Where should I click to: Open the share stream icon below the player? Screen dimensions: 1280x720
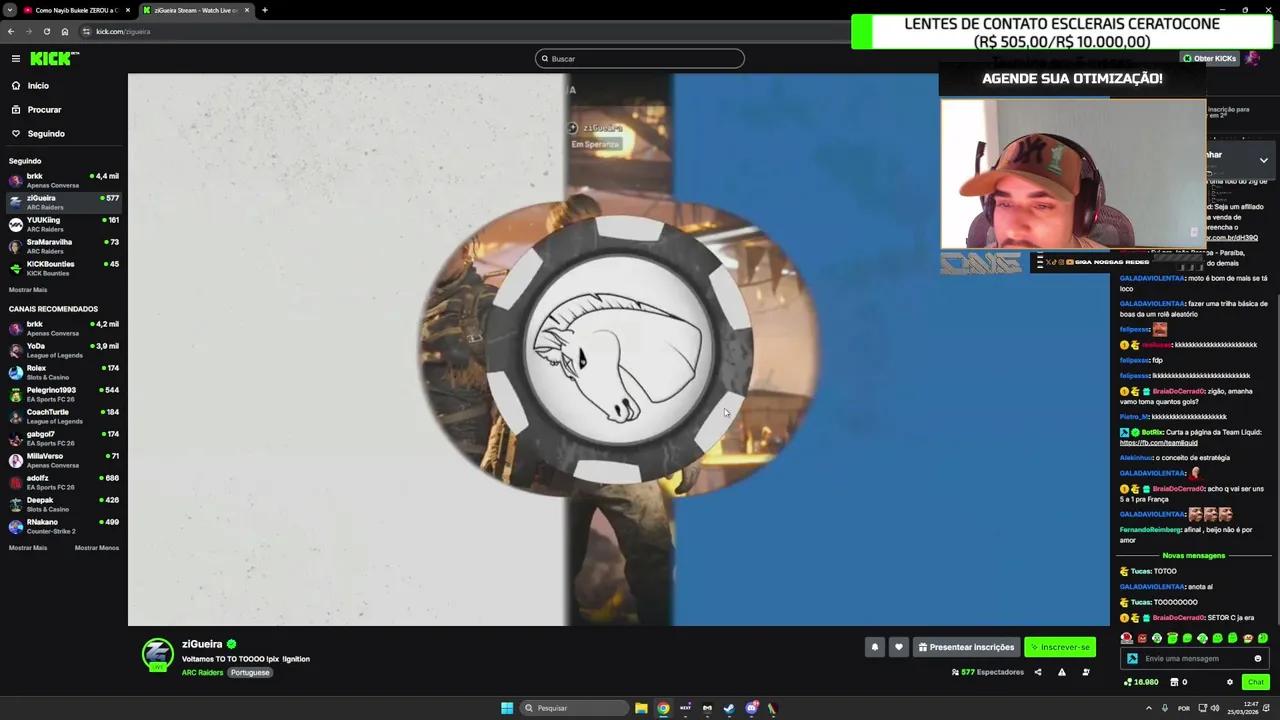click(1038, 672)
